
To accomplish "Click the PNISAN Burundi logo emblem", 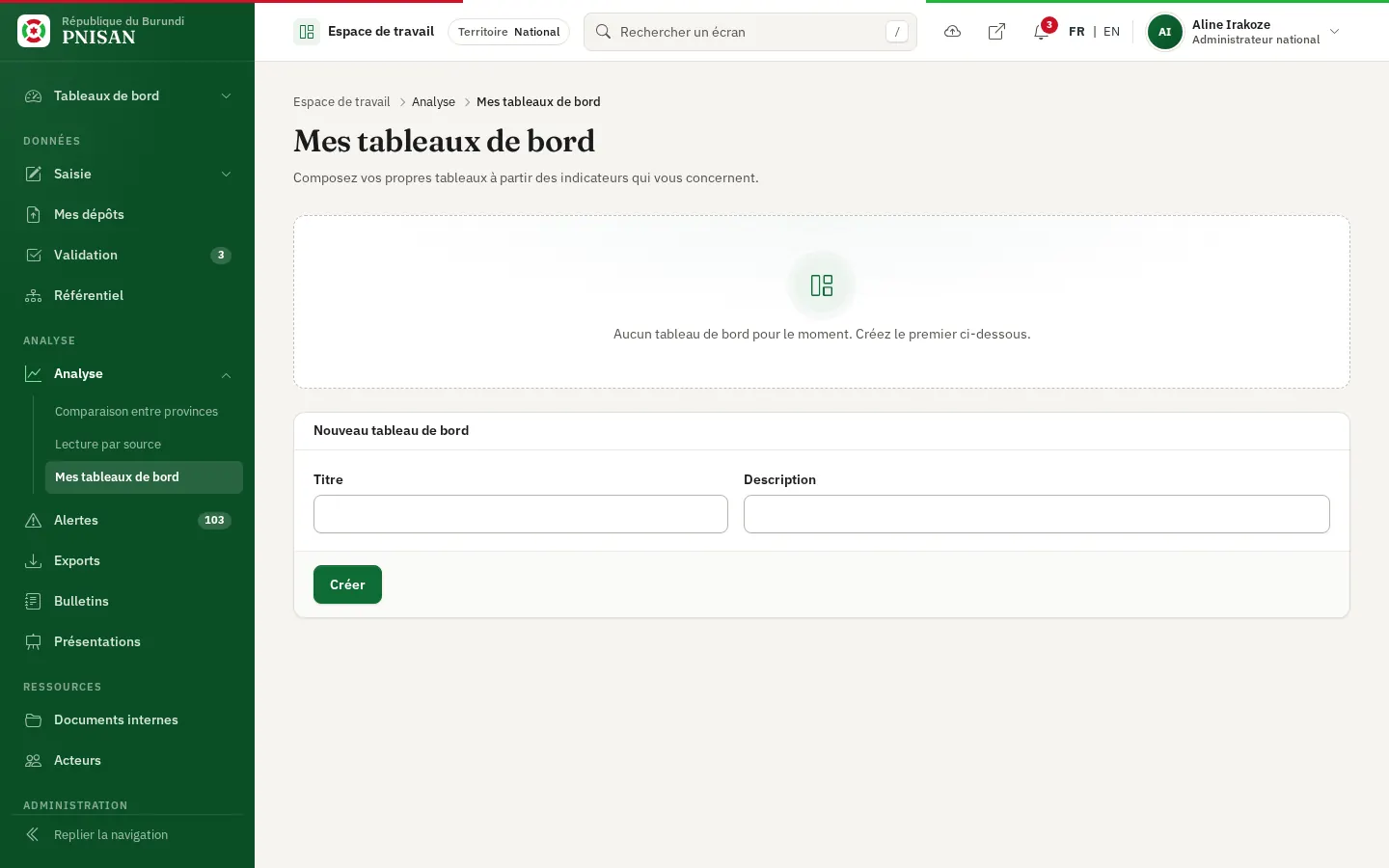I will pos(34,31).
